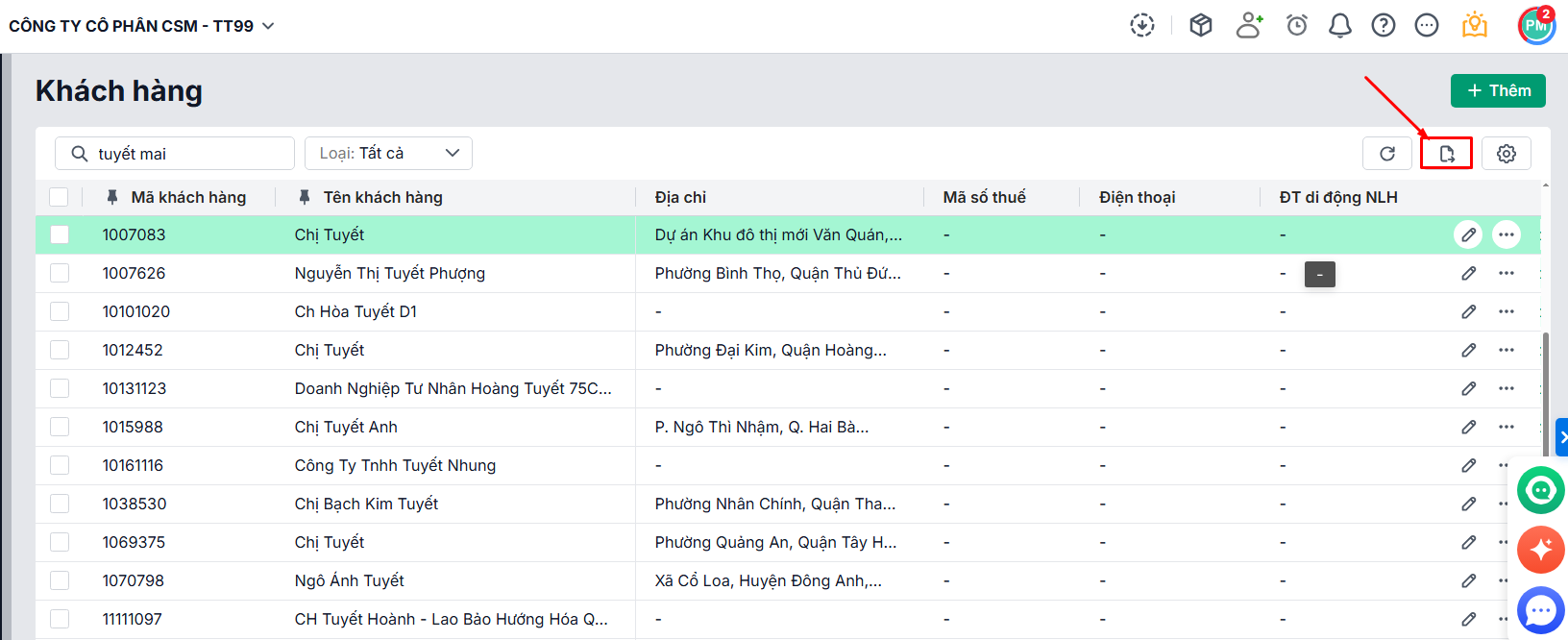Tick the checkbox for customer 1007083
The image size is (1568, 640).
pyautogui.click(x=60, y=234)
